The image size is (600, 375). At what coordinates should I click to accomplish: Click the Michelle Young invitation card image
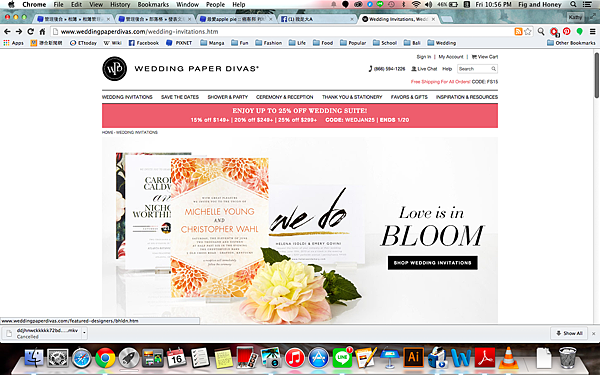tap(219, 227)
